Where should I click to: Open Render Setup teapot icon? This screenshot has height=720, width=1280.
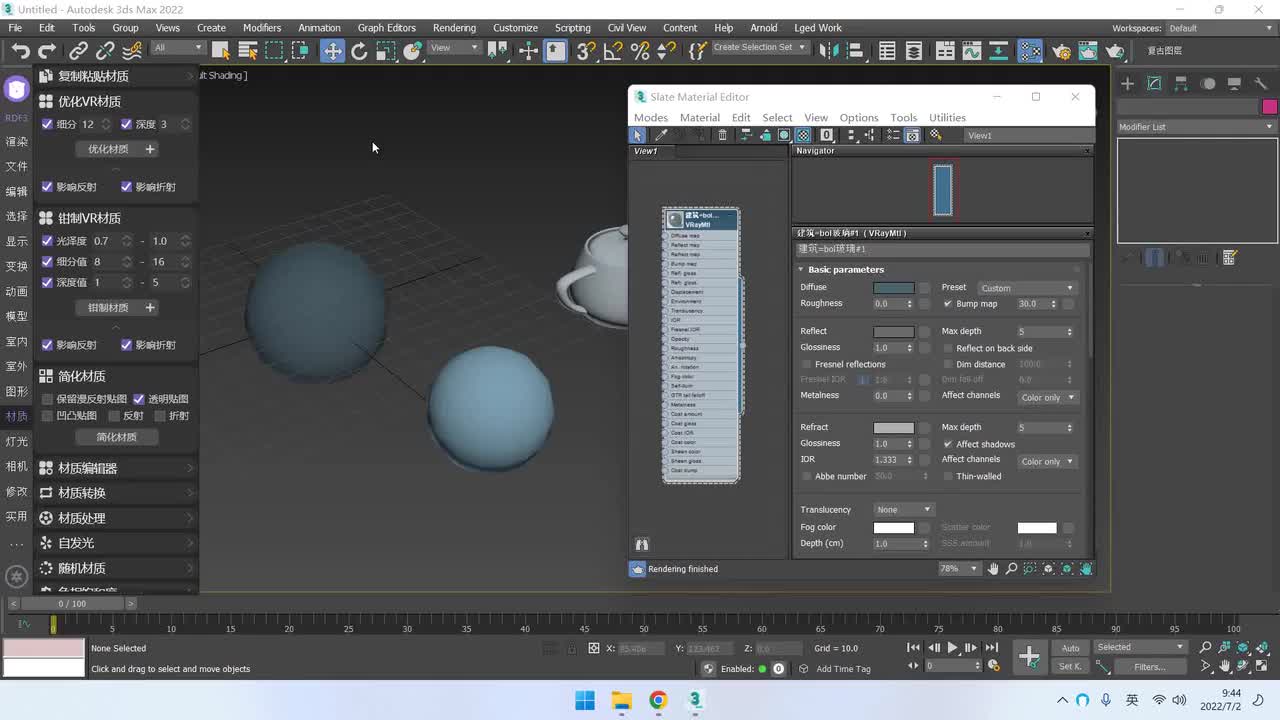click(x=1062, y=51)
